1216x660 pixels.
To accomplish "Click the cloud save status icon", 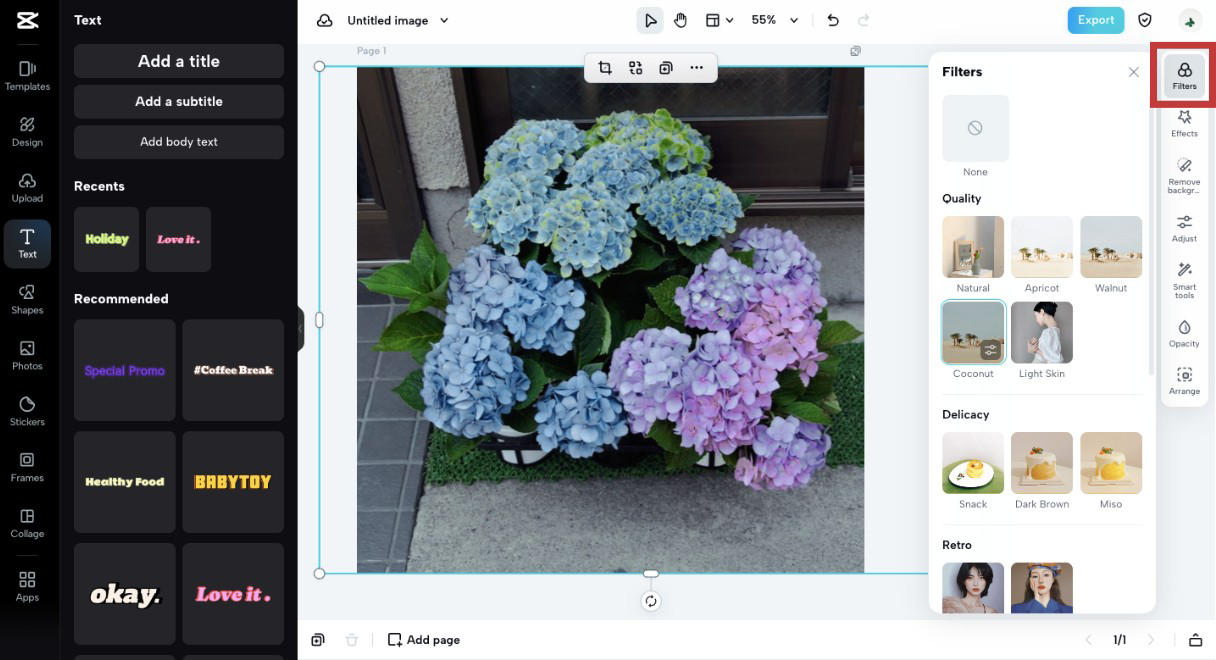I will click(324, 20).
